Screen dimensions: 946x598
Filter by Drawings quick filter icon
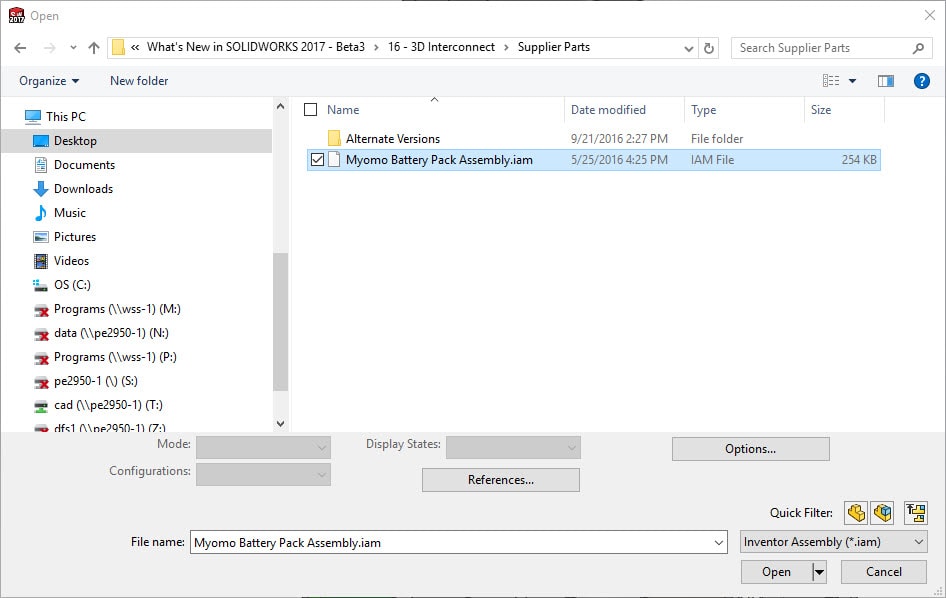[x=916, y=513]
